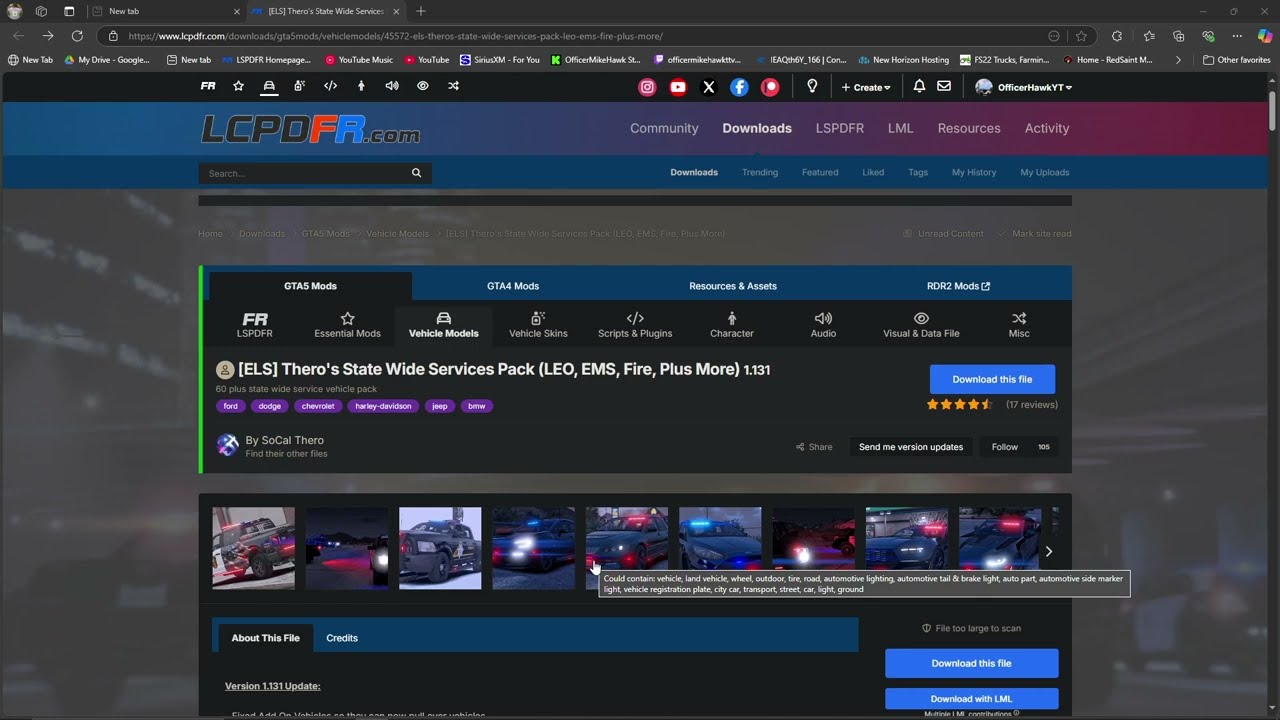This screenshot has height=720, width=1280.
Task: Switch to GTA4 Mods tab
Action: [x=513, y=286]
